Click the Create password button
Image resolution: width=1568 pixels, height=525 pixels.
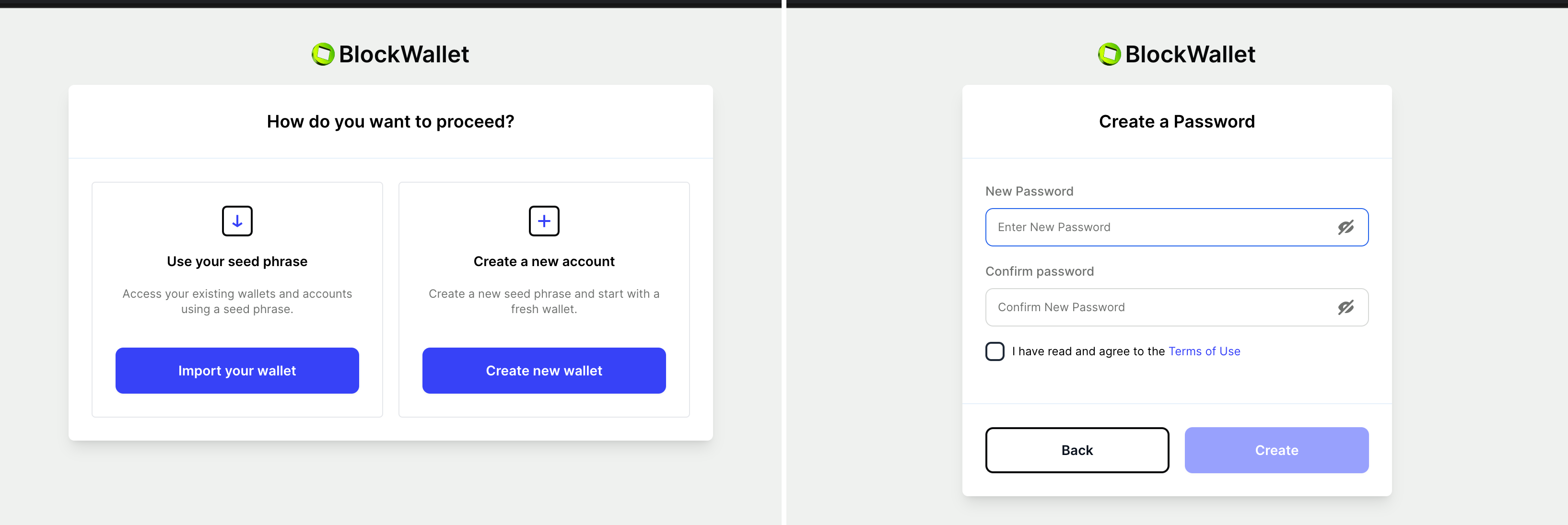pyautogui.click(x=1276, y=450)
